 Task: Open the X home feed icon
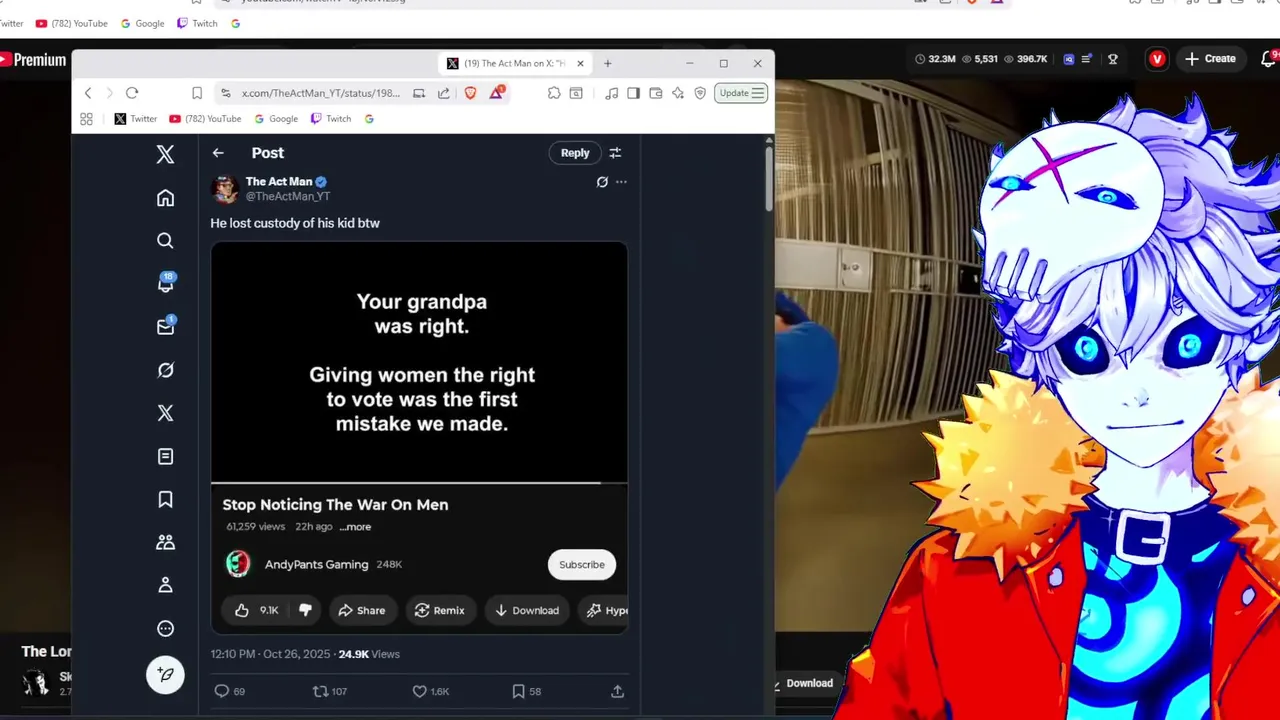click(x=165, y=198)
